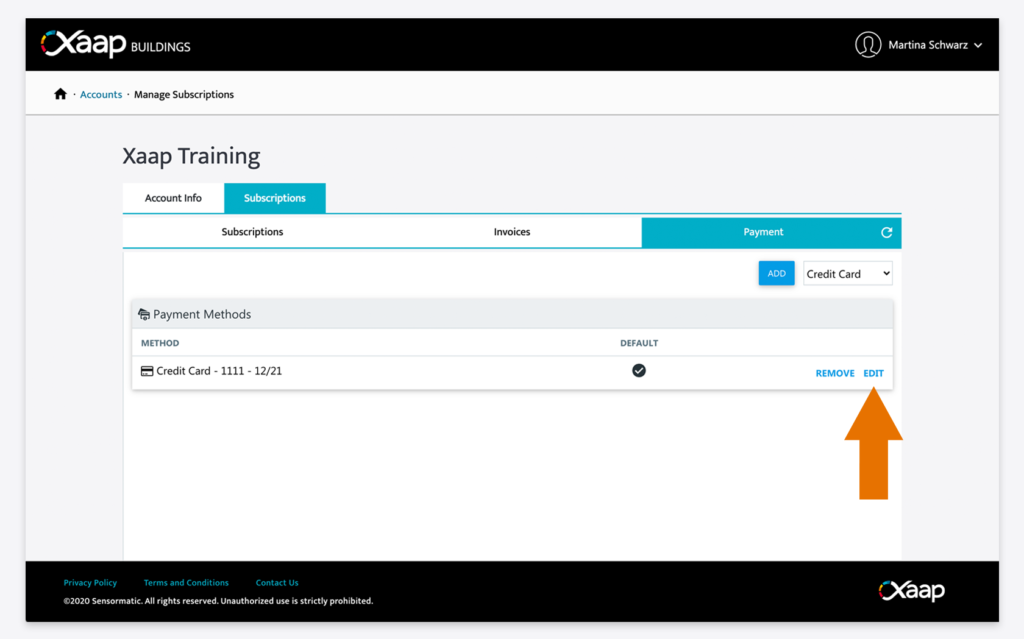Remove the Credit Card 1111 payment method
The width and height of the screenshot is (1024, 639).
tap(835, 373)
